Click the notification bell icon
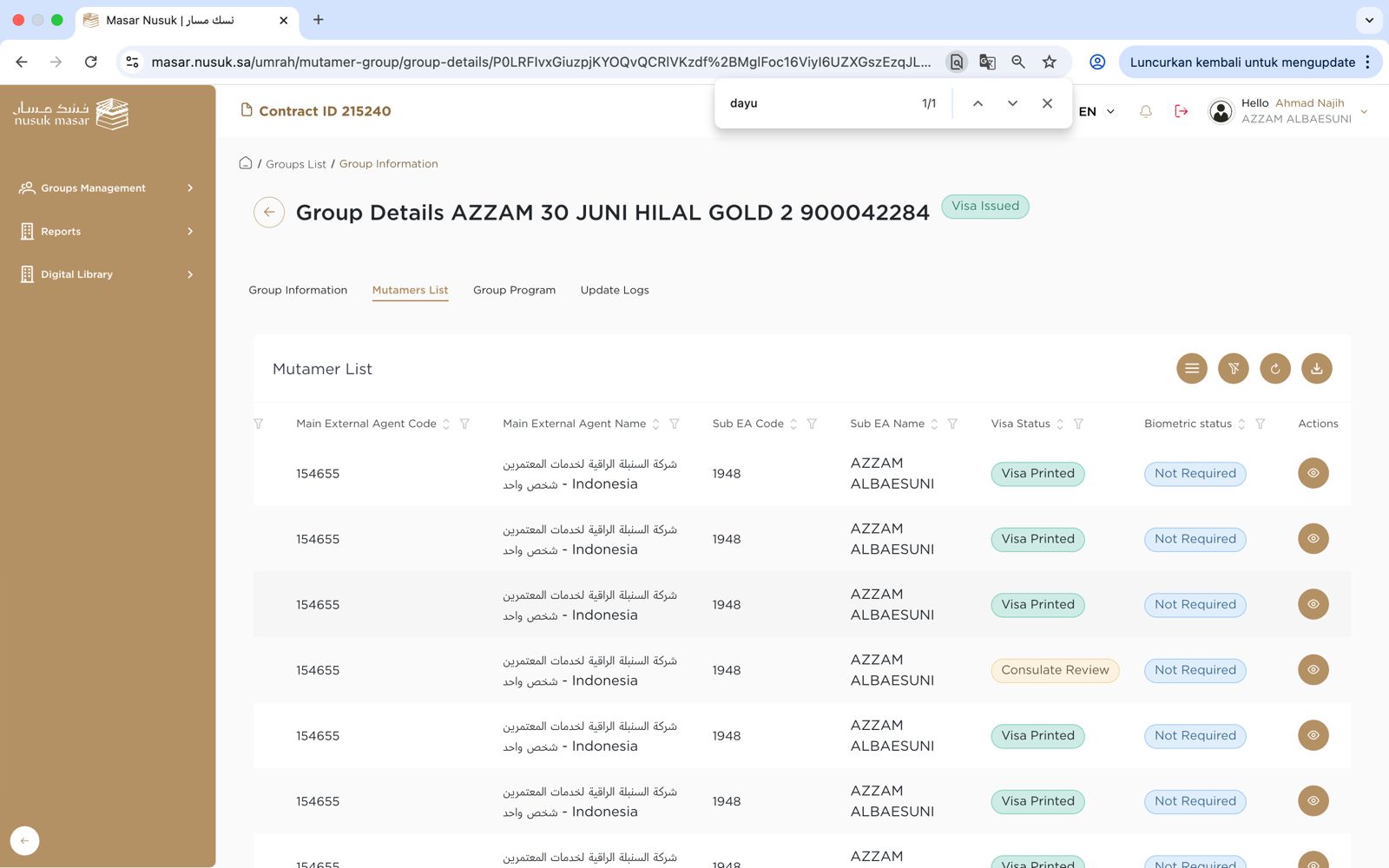 (x=1145, y=112)
